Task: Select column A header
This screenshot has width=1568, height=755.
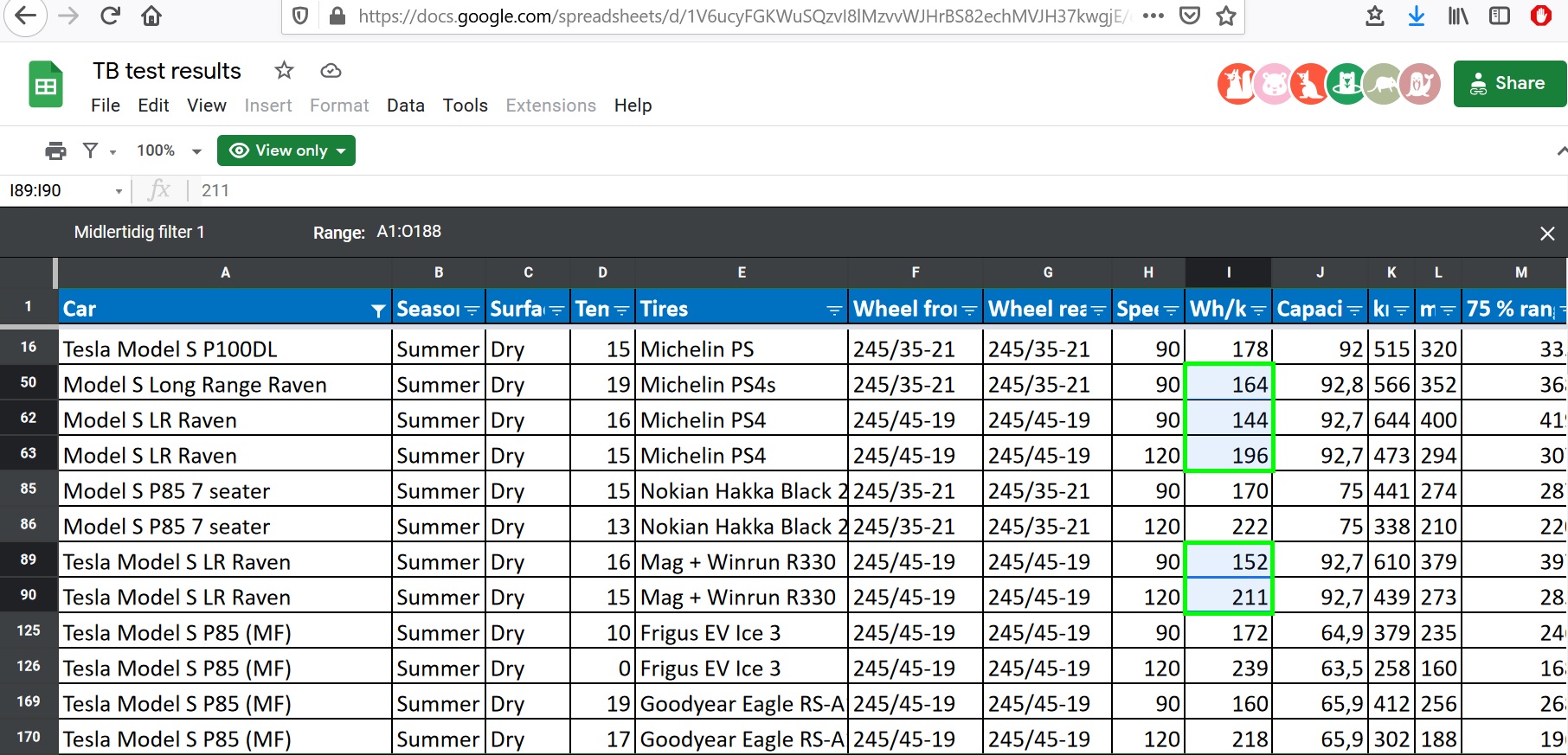Action: 226,272
